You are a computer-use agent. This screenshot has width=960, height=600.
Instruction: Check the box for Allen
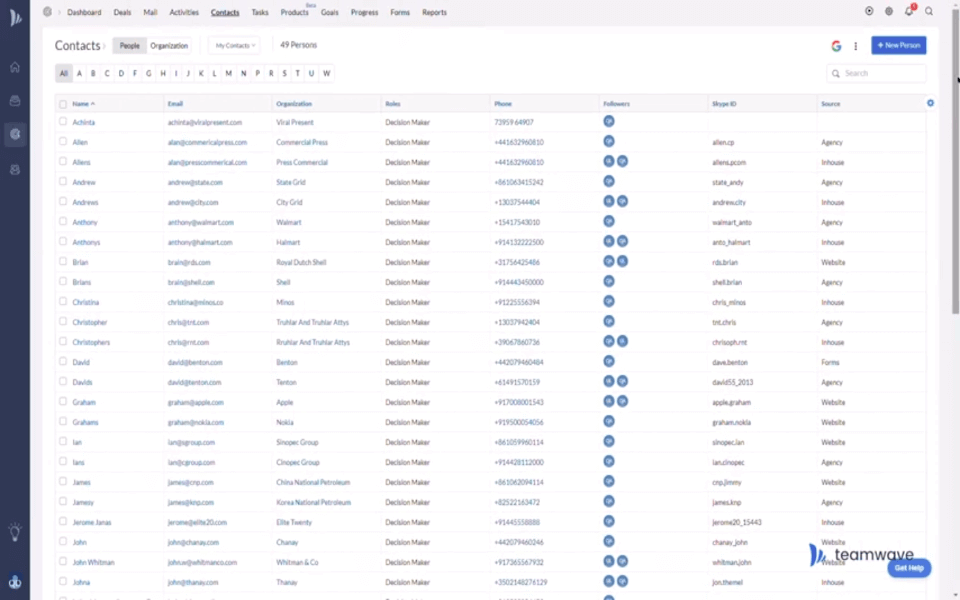(62, 141)
